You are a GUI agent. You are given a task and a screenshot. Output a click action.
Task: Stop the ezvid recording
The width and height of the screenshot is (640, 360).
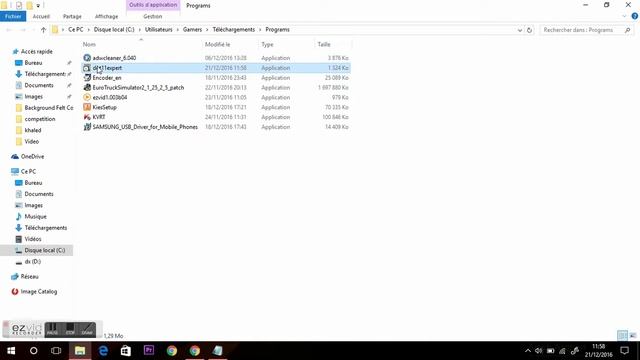70,330
